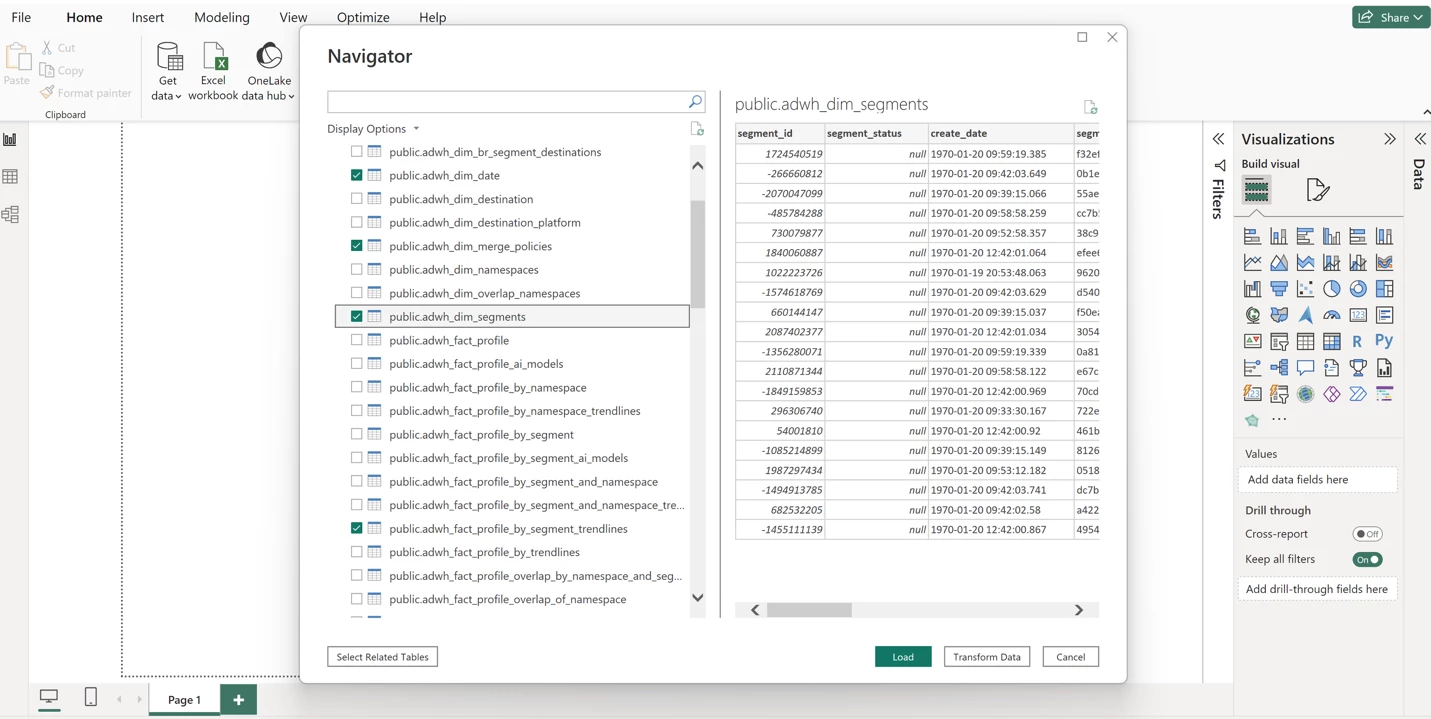1431x719 pixels.
Task: Check public.adwh_fact_profile_ai_models checkbox
Action: tap(356, 363)
